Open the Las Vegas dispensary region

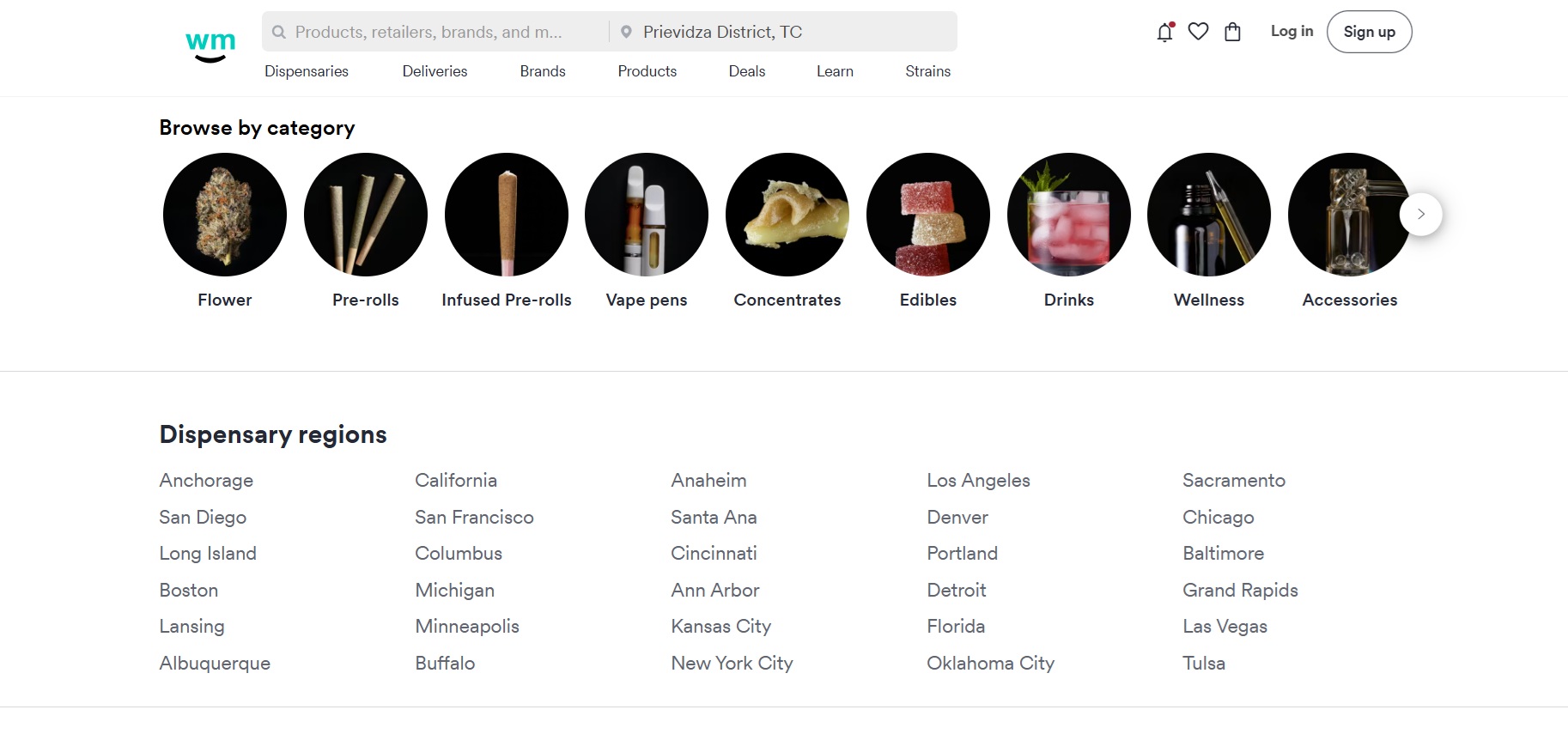pyautogui.click(x=1225, y=626)
